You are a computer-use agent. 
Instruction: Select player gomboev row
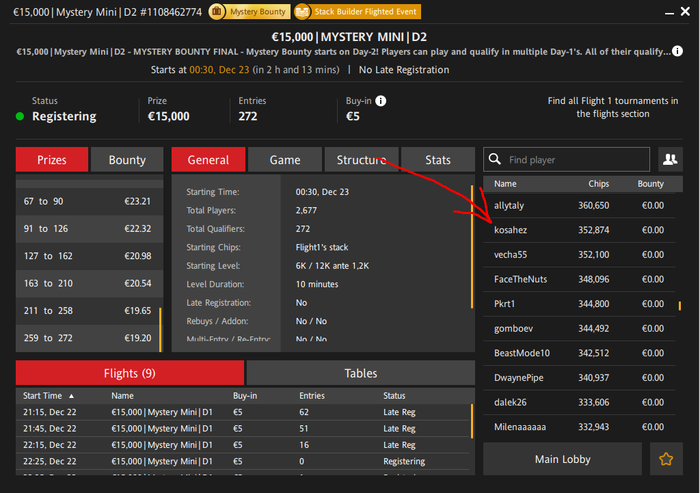pyautogui.click(x=579, y=328)
